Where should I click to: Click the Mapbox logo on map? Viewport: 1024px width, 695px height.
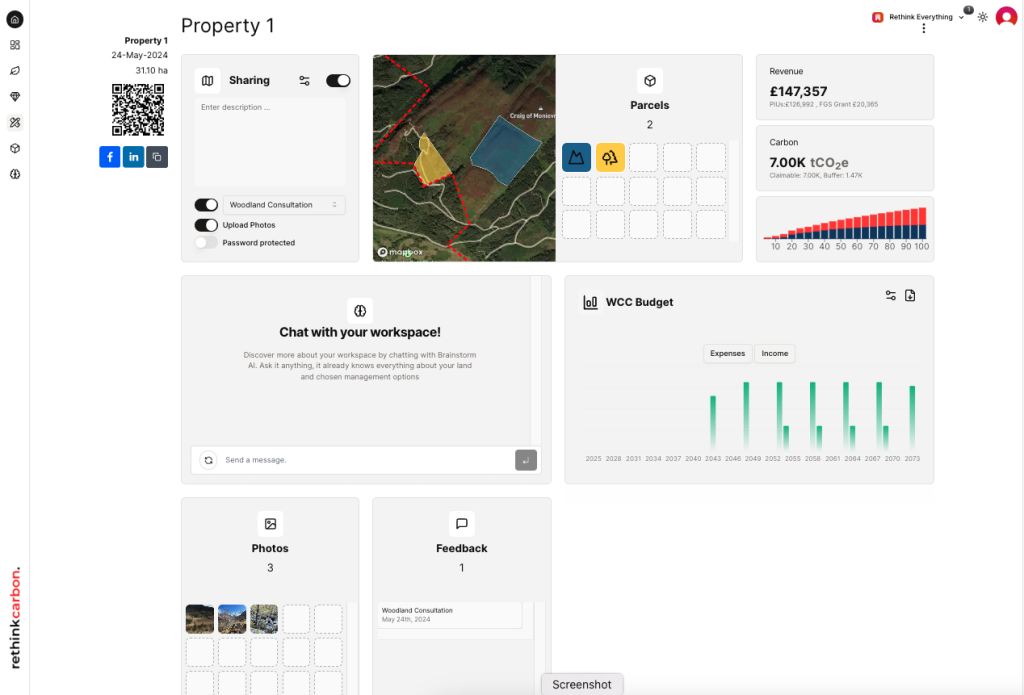[400, 252]
